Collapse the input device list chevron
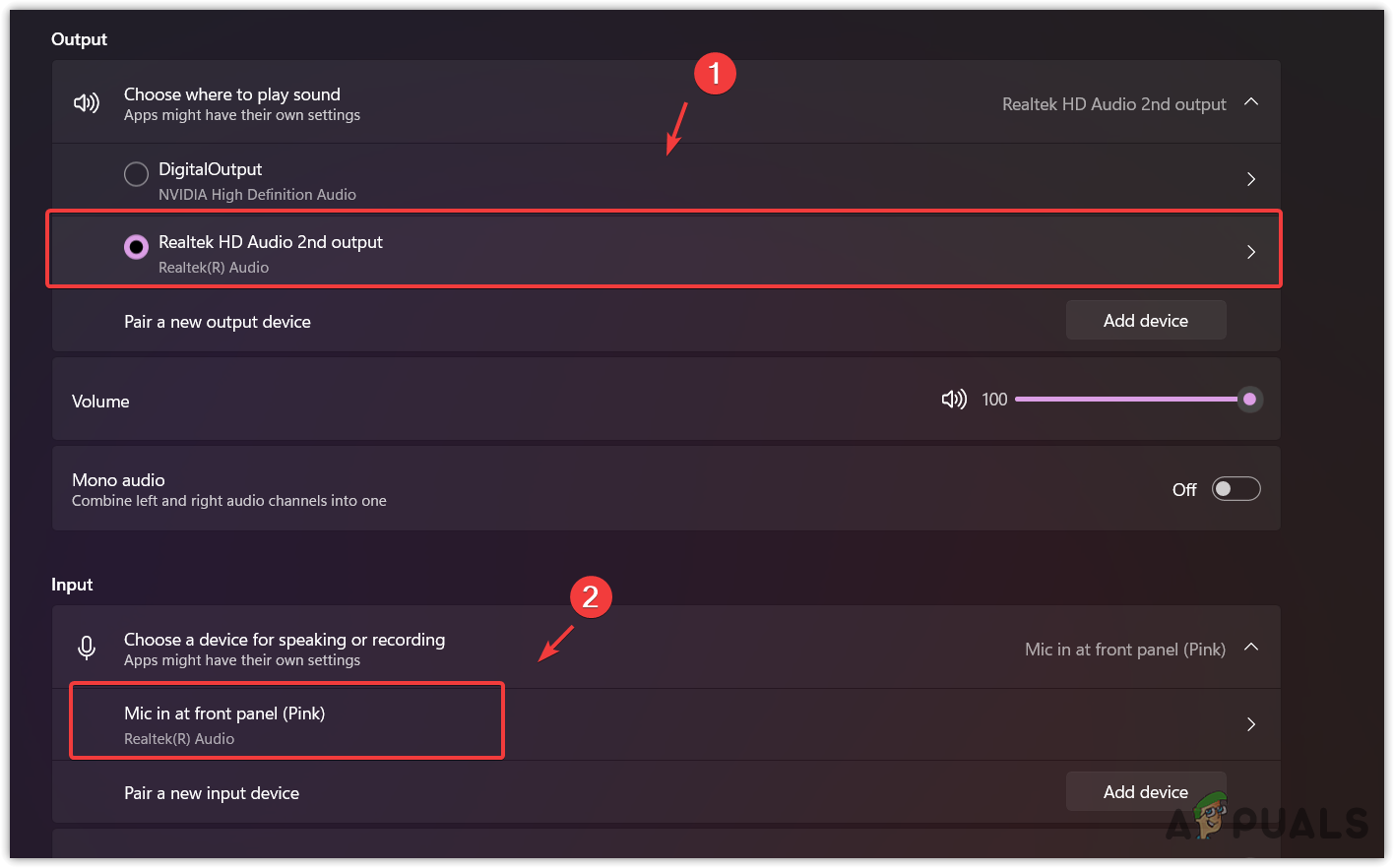 pos(1251,648)
